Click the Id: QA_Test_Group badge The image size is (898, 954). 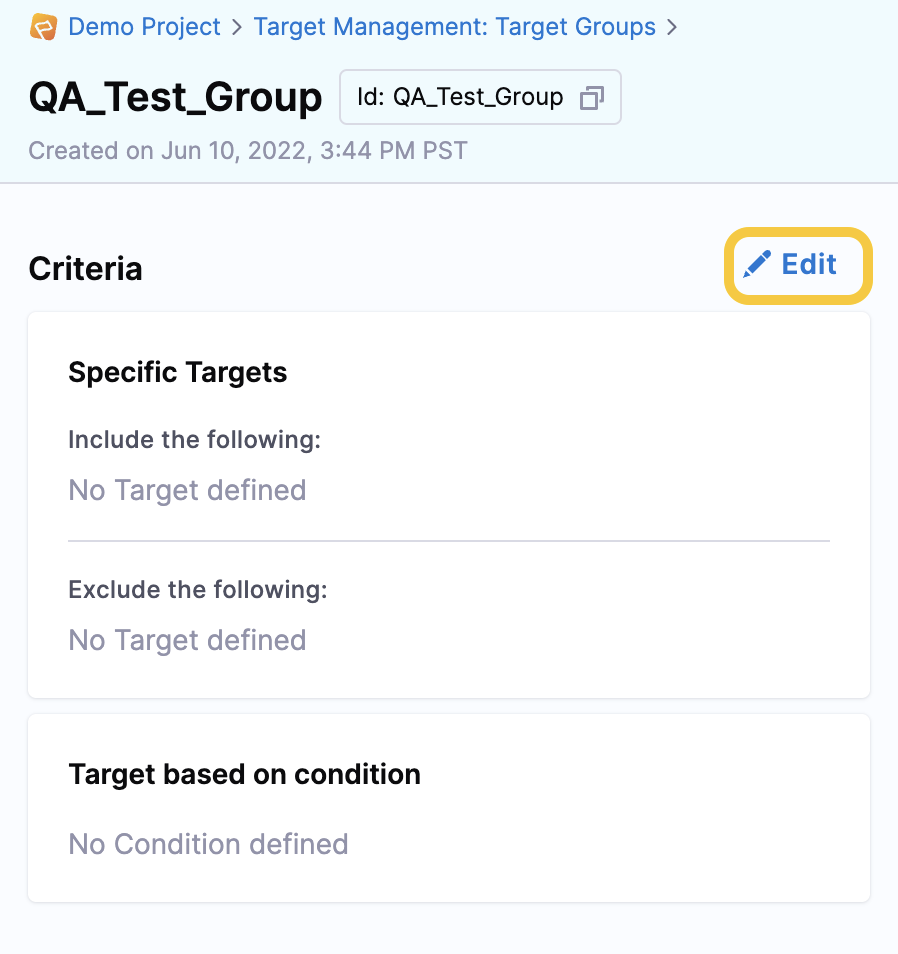(480, 97)
